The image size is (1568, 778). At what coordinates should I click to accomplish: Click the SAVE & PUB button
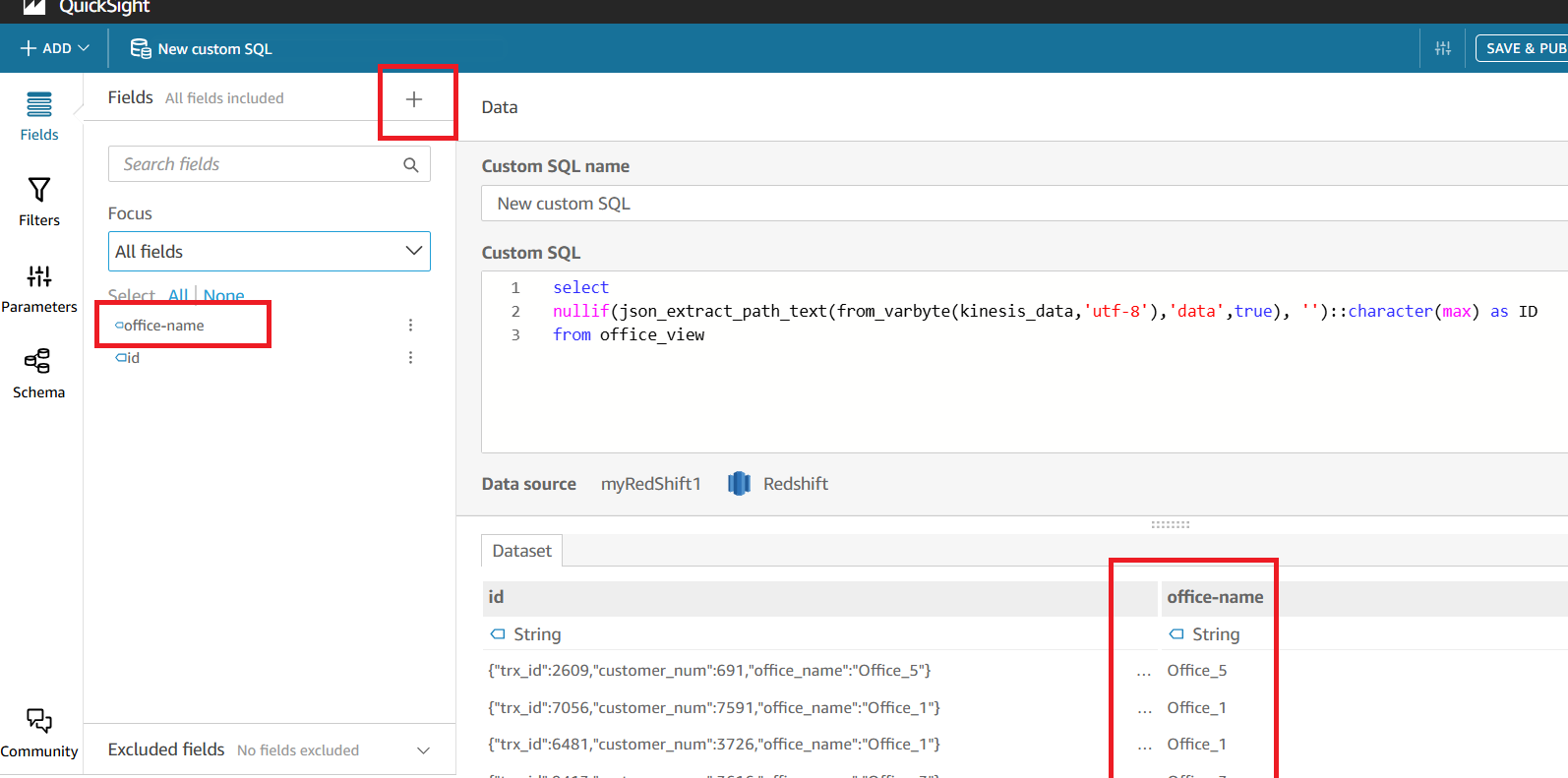click(1522, 48)
